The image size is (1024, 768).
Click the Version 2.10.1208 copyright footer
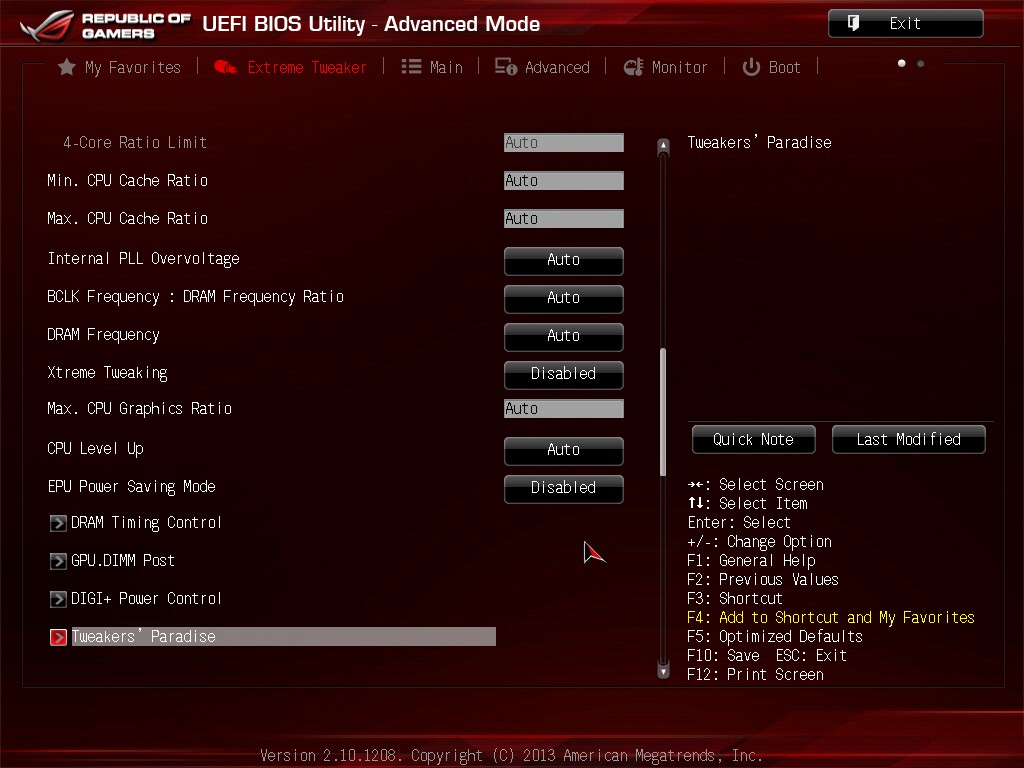(x=511, y=756)
